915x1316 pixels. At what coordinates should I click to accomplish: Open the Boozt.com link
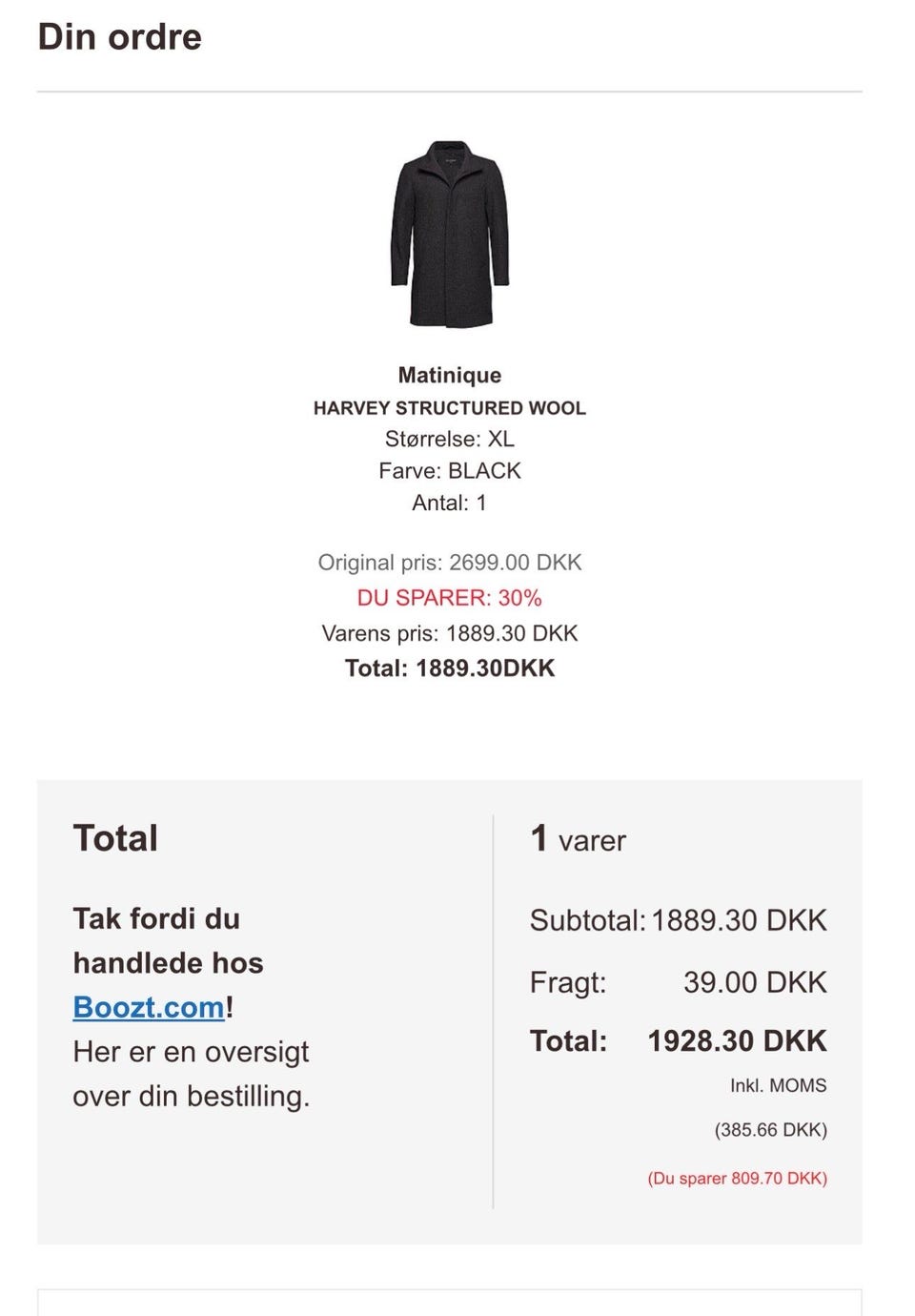point(149,1007)
